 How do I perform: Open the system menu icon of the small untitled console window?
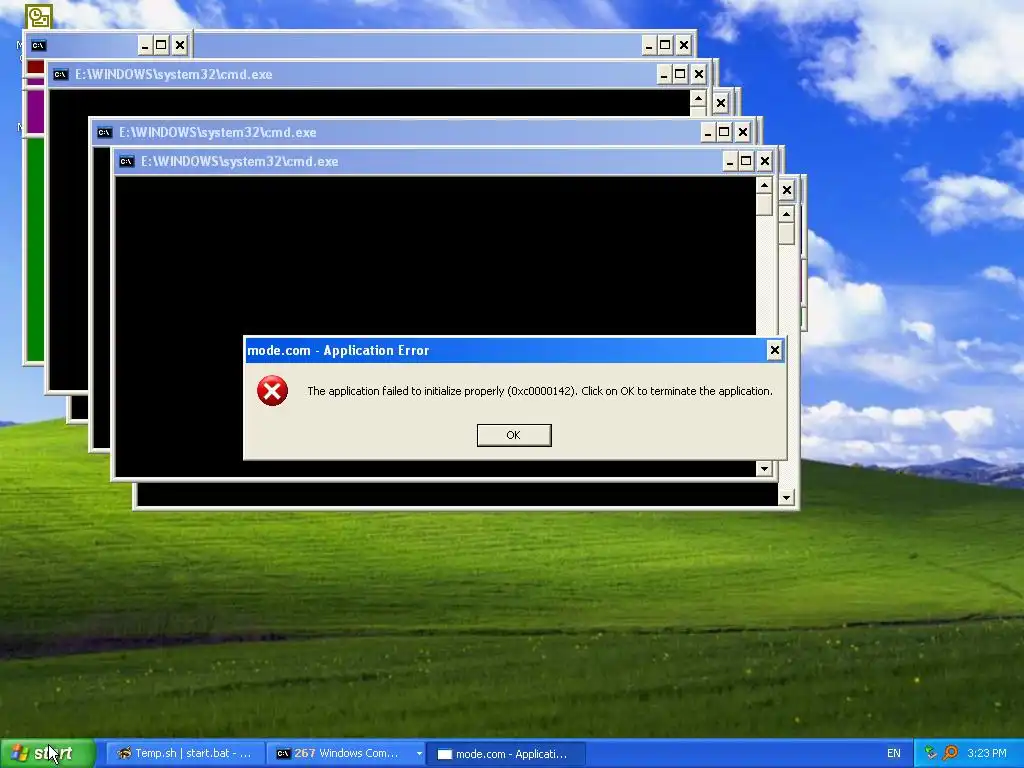click(39, 45)
